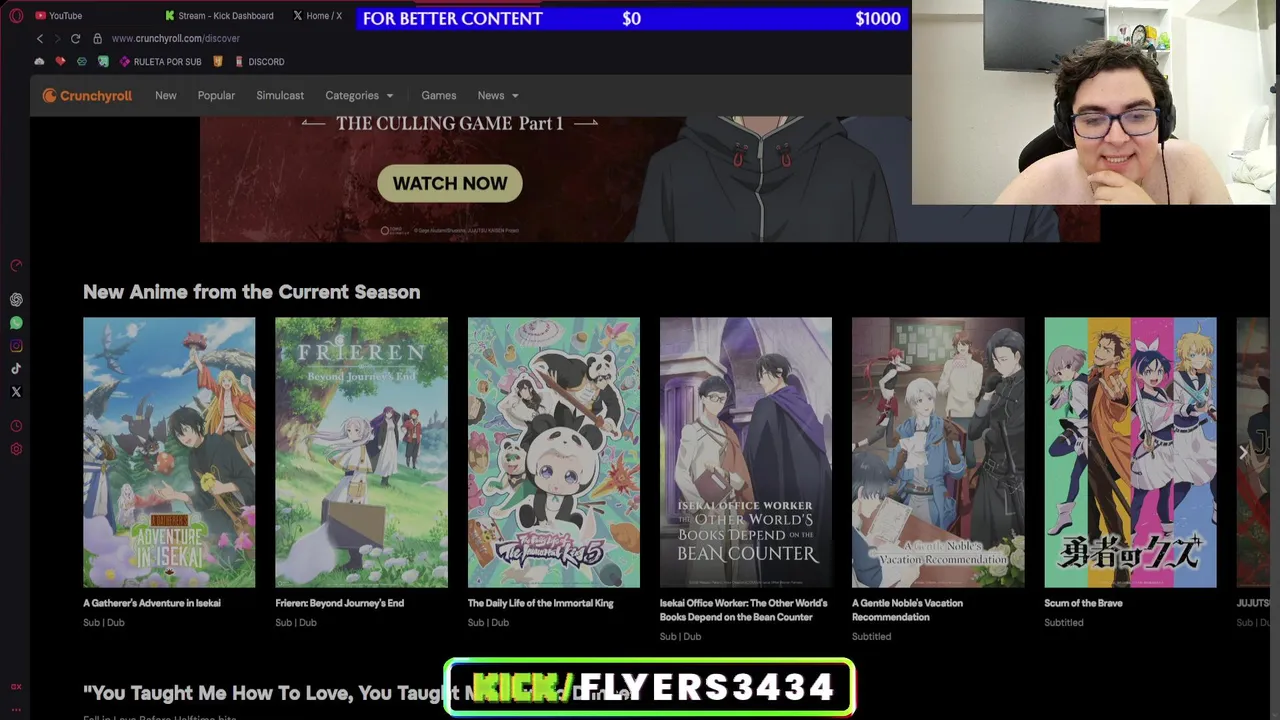Open ChatGPT in the Opera sidebar
Screen dimensions: 1280x720
16,300
